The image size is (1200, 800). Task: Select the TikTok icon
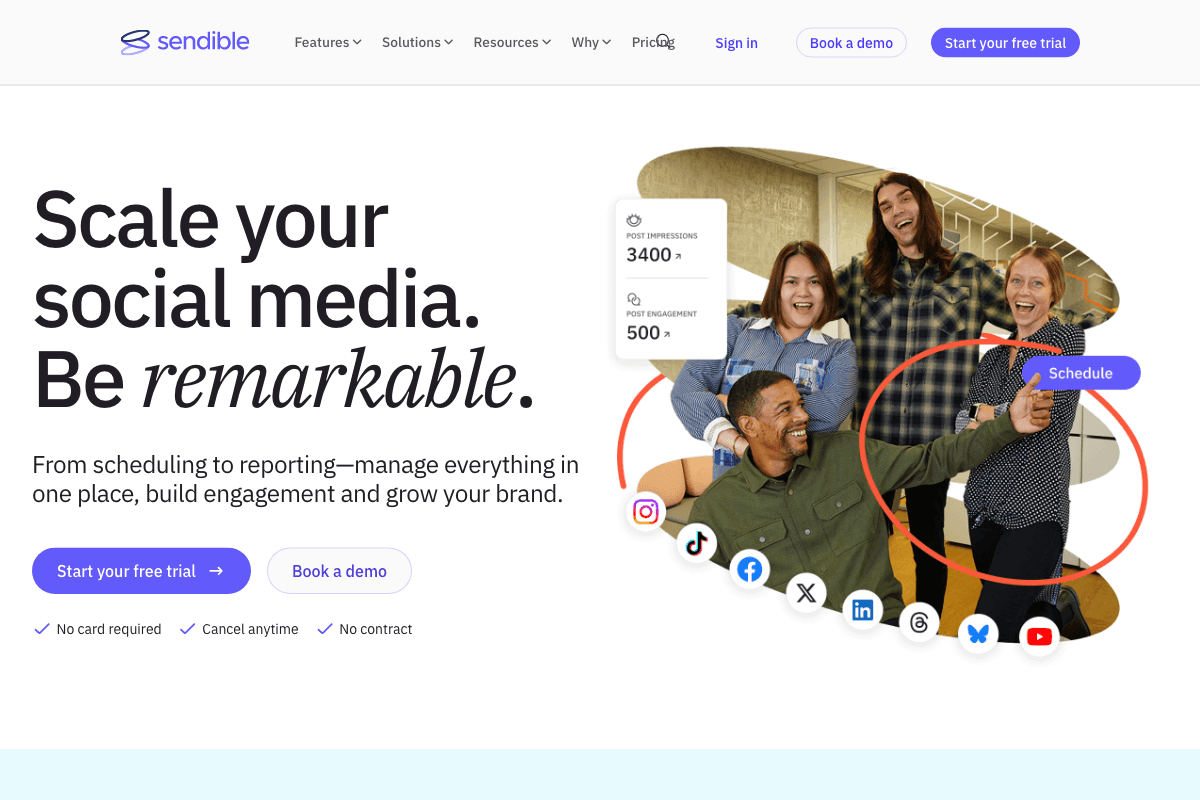pyautogui.click(x=696, y=543)
